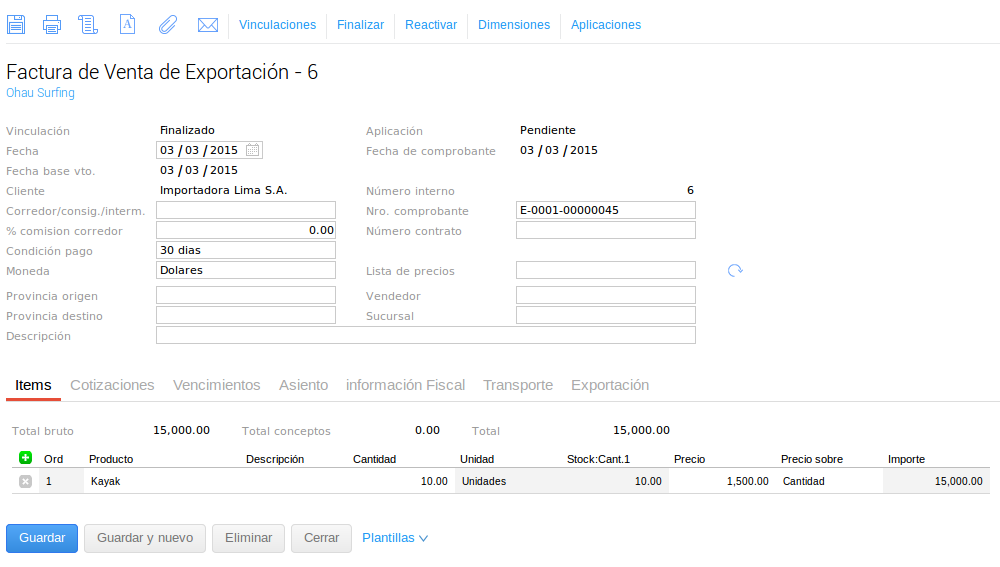Click the Descripción column header in items table
This screenshot has width=1000, height=567.
pyautogui.click(x=275, y=459)
